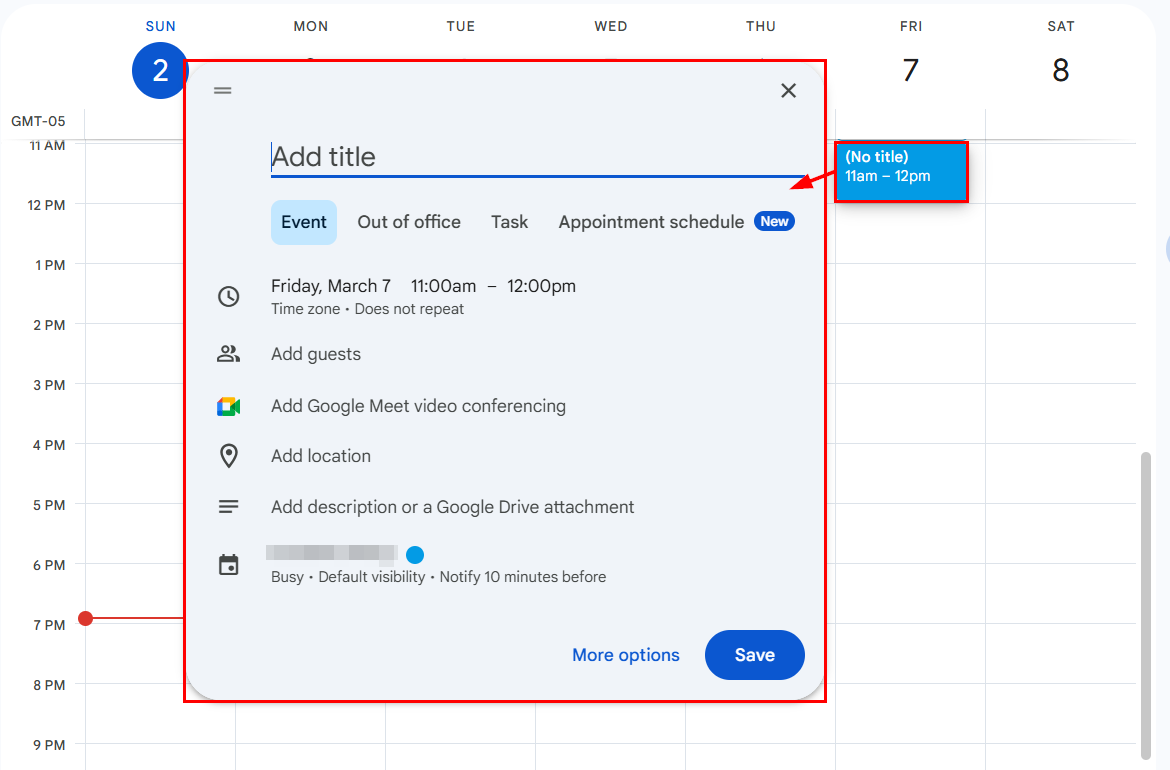Open the 12:00pm end time dropdown

542,287
